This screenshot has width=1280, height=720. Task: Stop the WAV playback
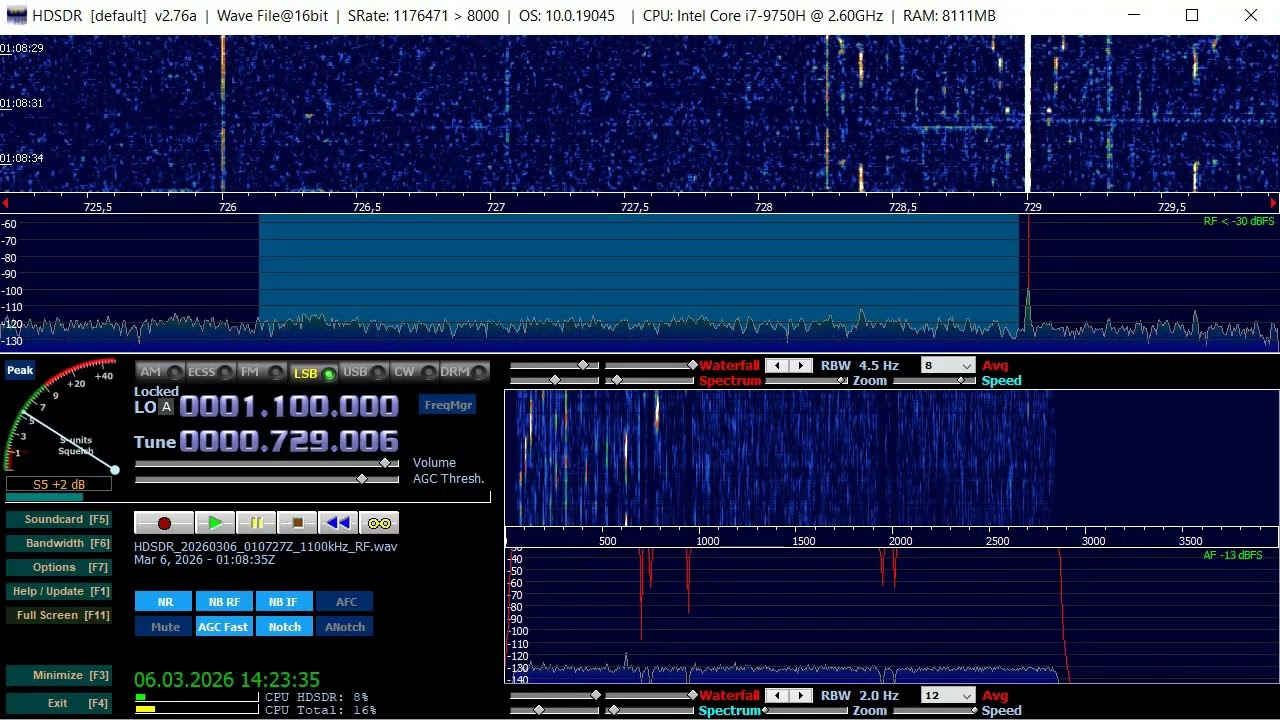click(297, 523)
